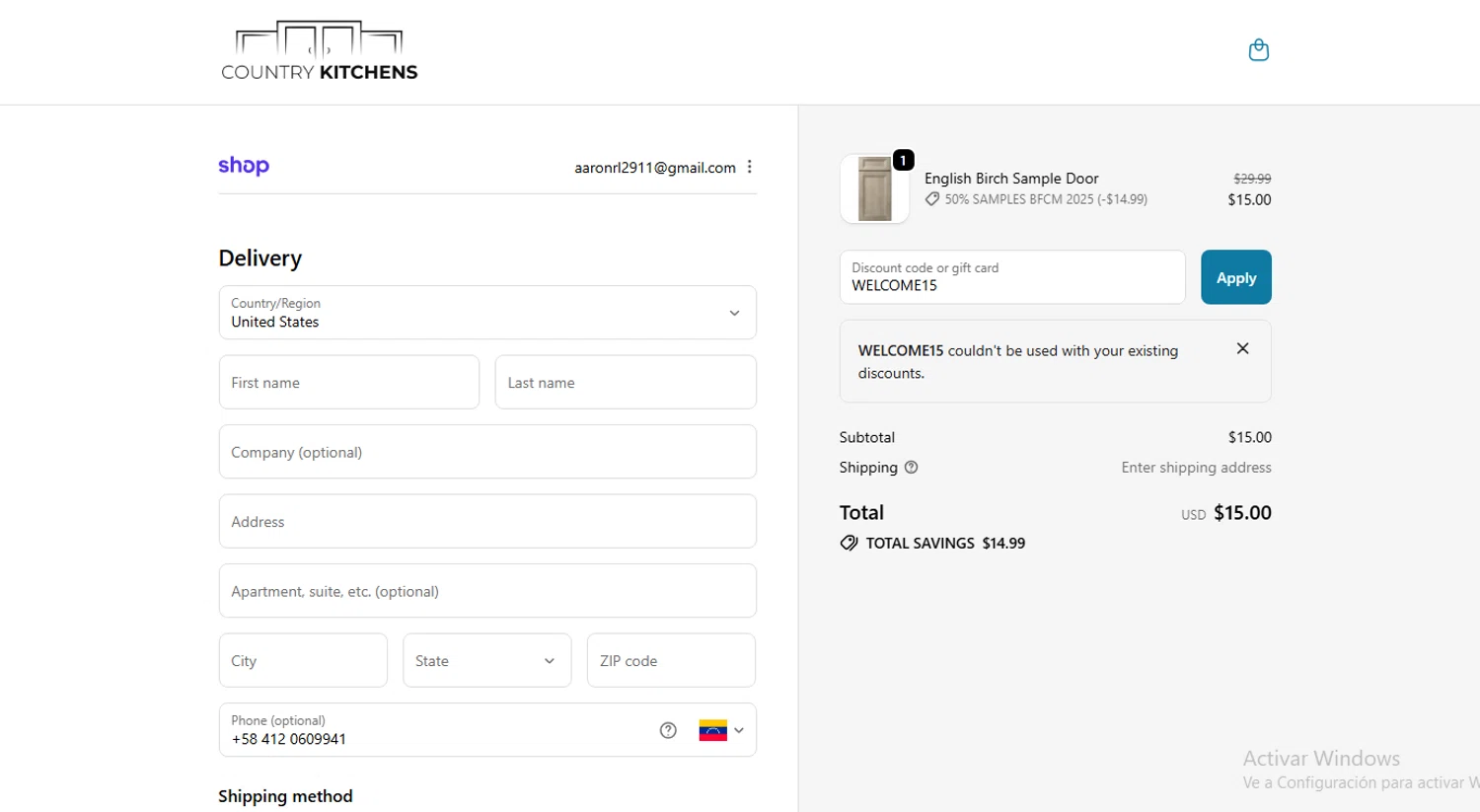Open the shopping bag cart icon
Screen dimensions: 1480x812
tap(1258, 49)
